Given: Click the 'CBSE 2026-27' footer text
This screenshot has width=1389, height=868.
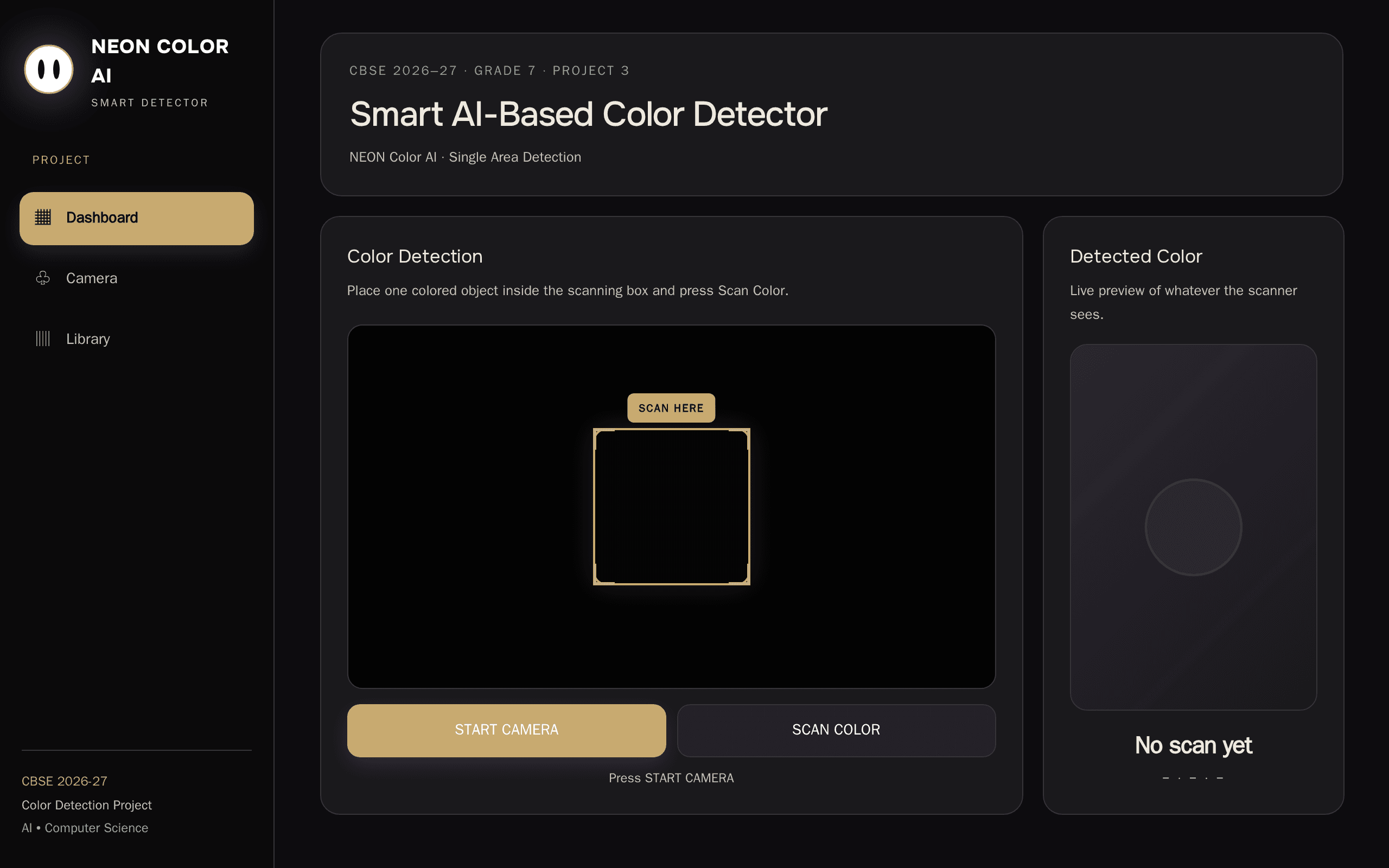Looking at the screenshot, I should (x=64, y=781).
